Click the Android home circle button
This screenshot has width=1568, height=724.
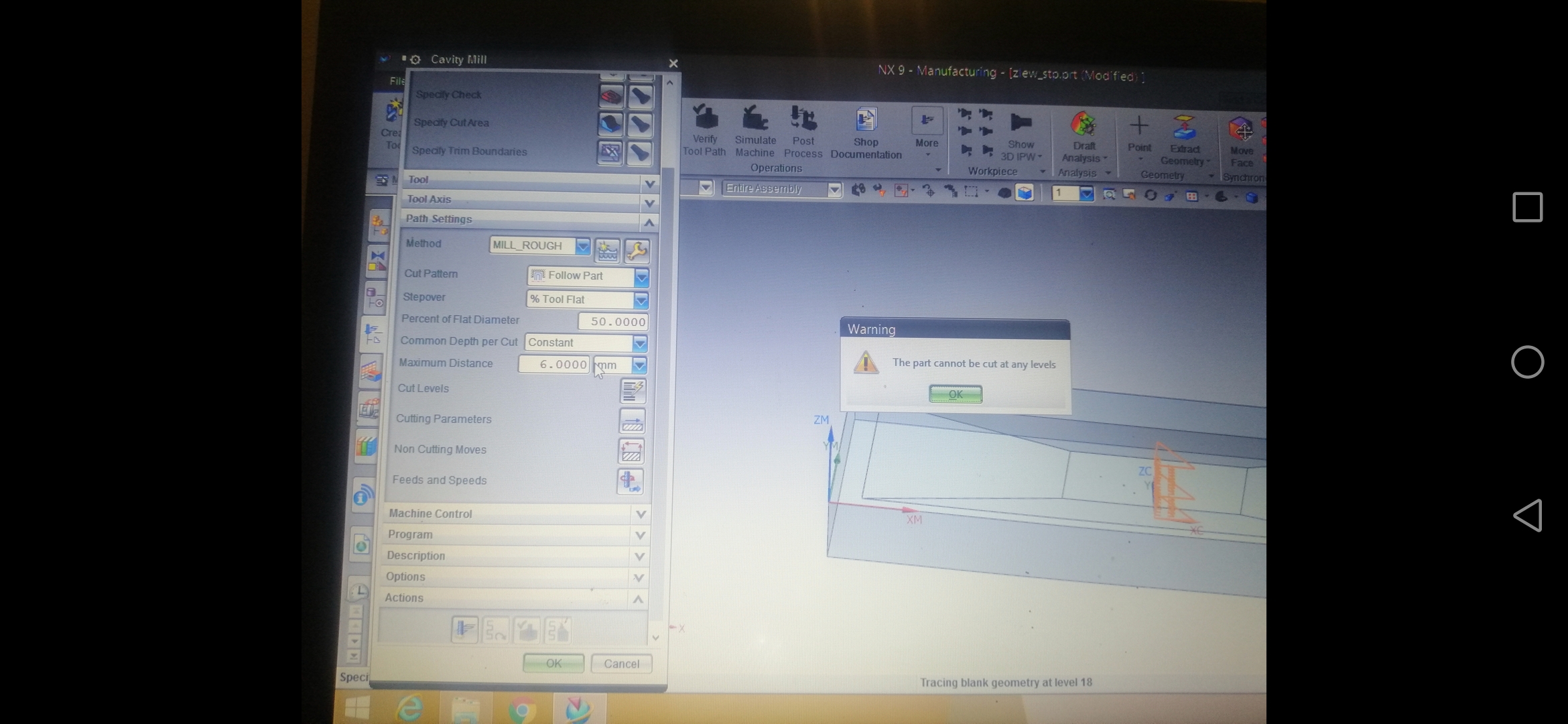[x=1528, y=362]
